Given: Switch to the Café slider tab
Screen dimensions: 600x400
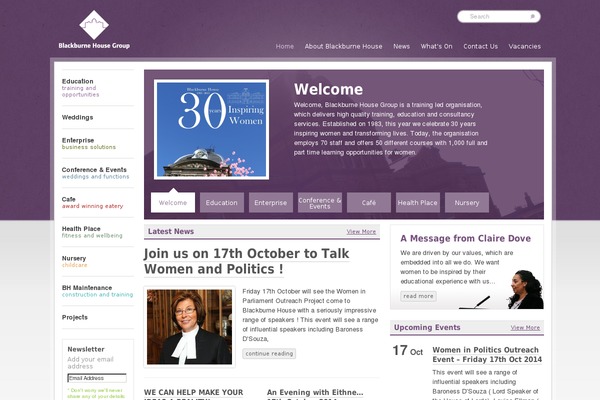Looking at the screenshot, I should point(369,202).
